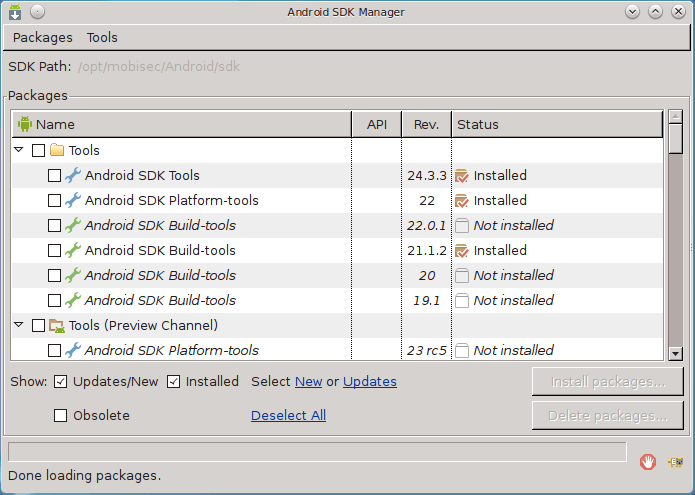Click the Tools (Preview Channel) folder icon
This screenshot has height=495, width=695.
tap(57, 326)
